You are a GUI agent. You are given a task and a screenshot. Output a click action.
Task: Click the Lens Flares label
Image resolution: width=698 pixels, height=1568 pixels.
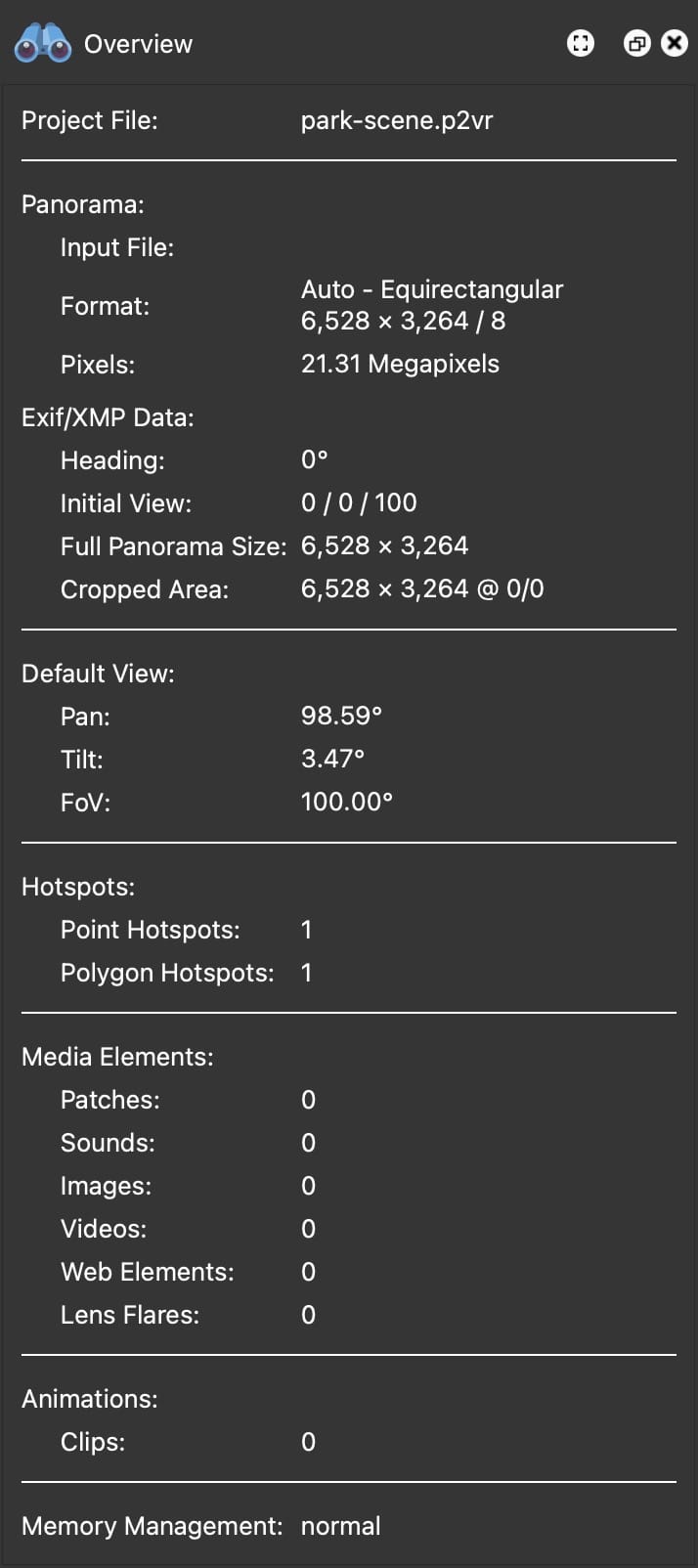(x=130, y=1315)
